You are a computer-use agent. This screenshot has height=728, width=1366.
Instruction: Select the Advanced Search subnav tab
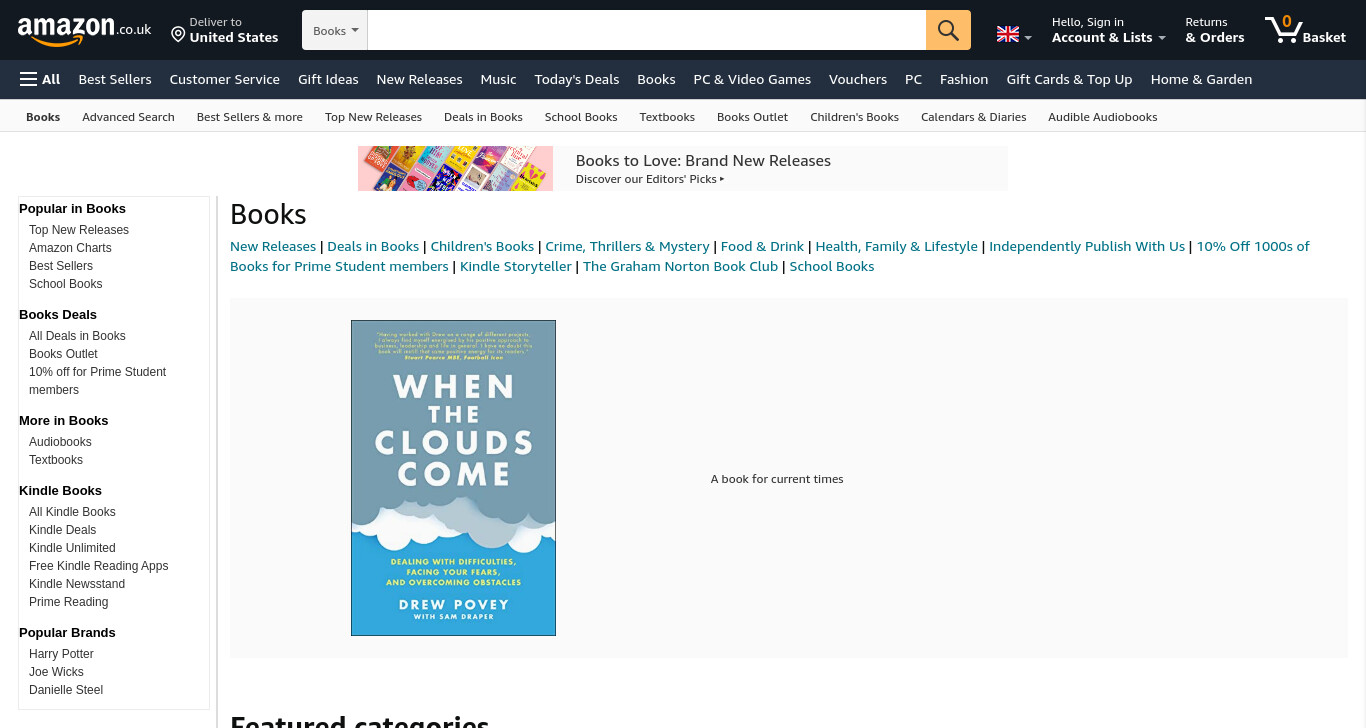coord(128,117)
